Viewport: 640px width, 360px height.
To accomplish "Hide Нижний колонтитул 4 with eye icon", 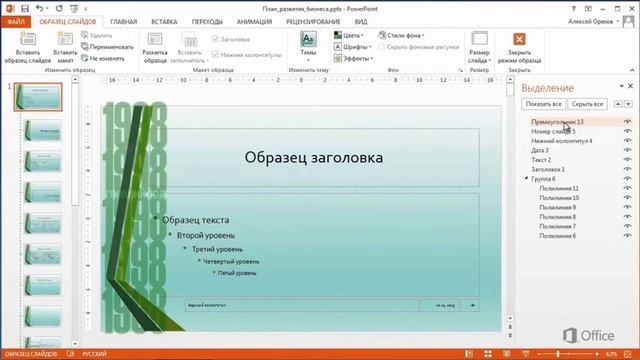I will pyautogui.click(x=627, y=140).
